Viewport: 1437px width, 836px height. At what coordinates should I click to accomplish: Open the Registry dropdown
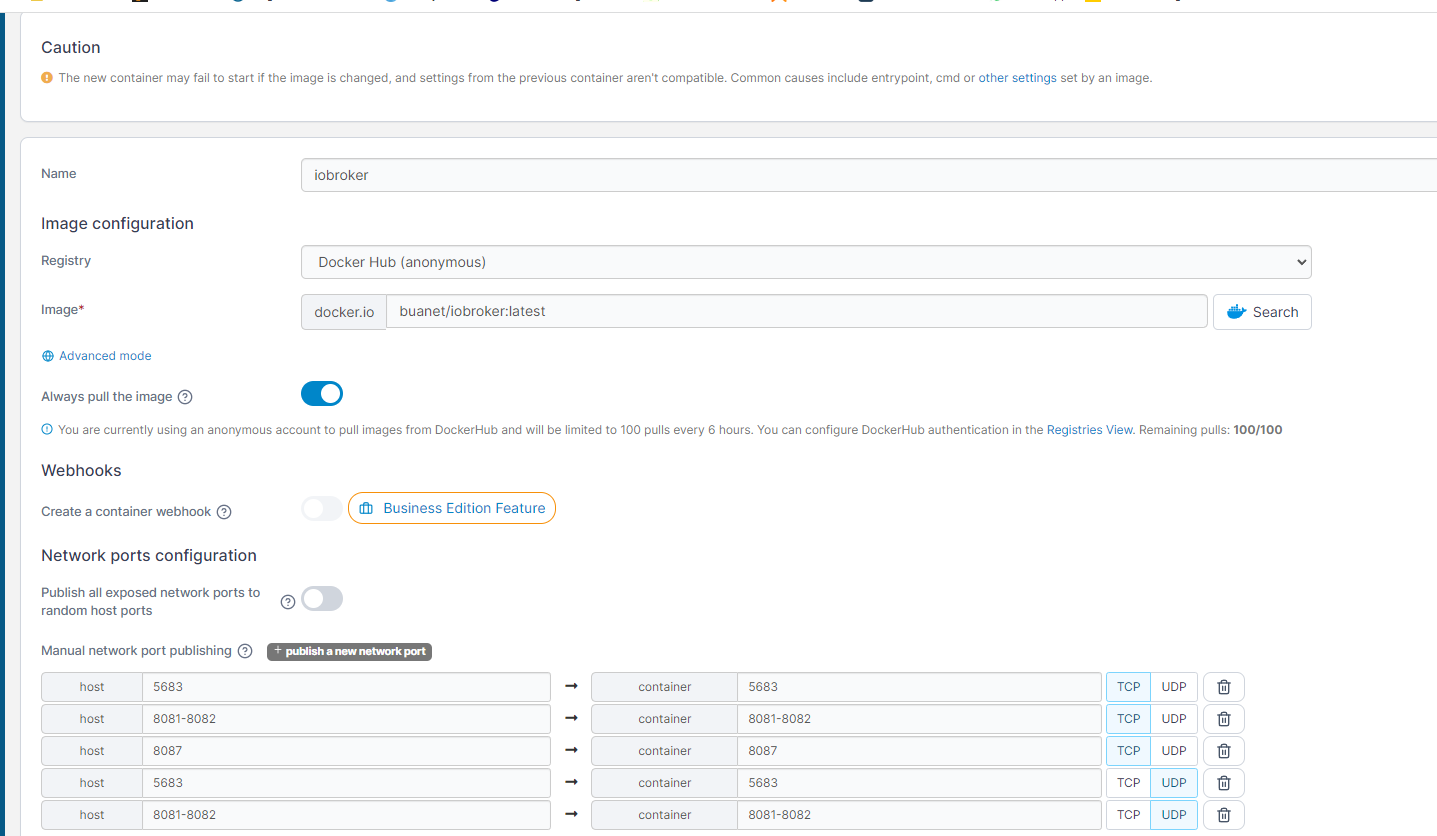pos(806,262)
